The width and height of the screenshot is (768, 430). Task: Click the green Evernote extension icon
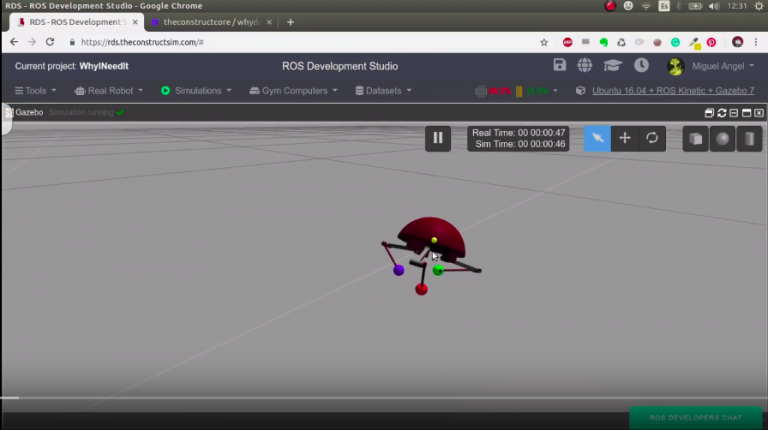pyautogui.click(x=603, y=43)
